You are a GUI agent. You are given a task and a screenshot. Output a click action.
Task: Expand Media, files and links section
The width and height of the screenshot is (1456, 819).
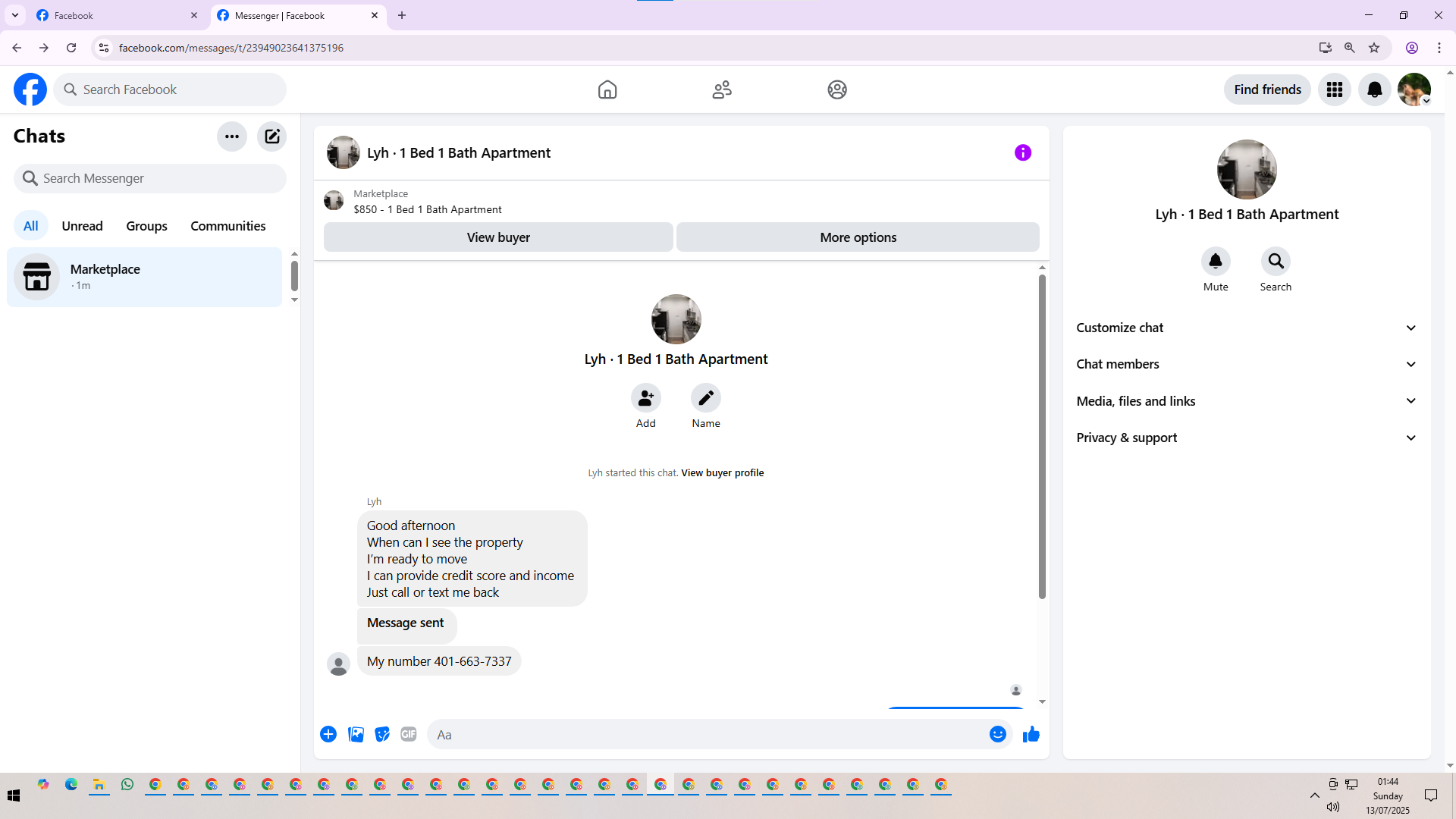click(1246, 401)
